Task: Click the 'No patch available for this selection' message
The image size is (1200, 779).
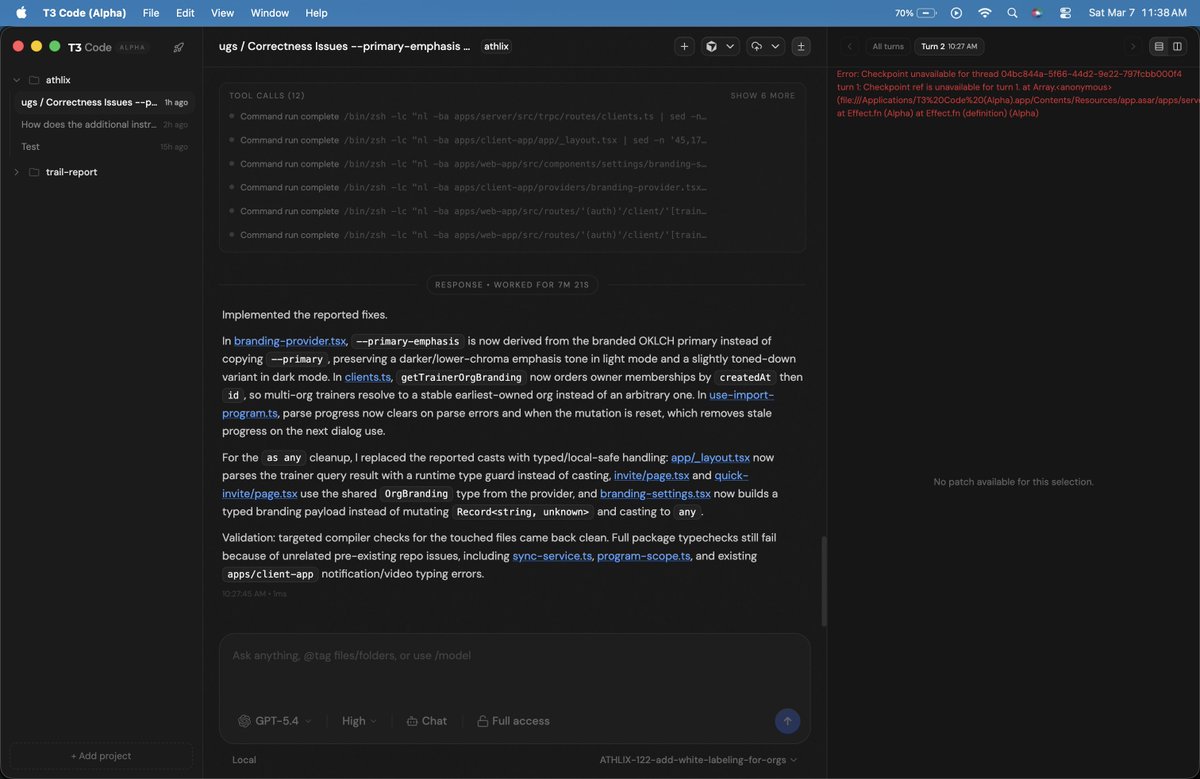Action: click(x=1013, y=482)
